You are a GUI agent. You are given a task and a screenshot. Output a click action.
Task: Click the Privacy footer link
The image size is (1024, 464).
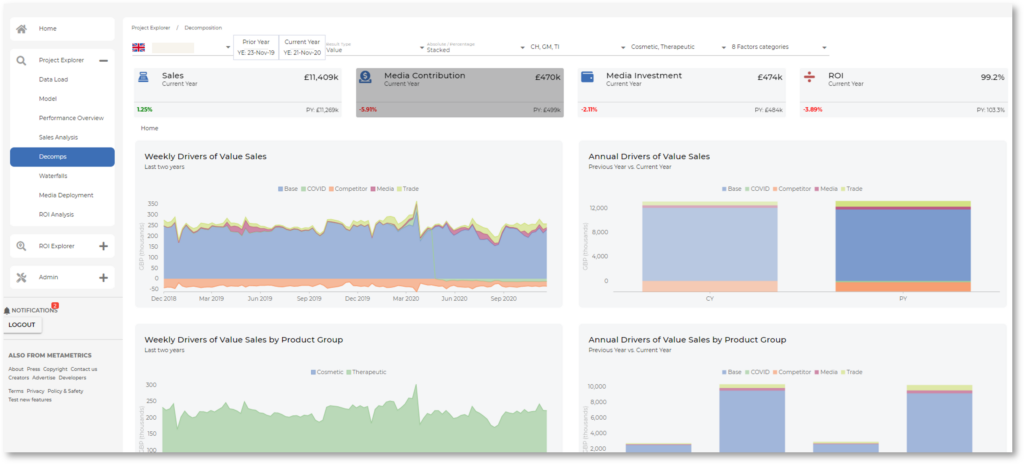point(35,391)
